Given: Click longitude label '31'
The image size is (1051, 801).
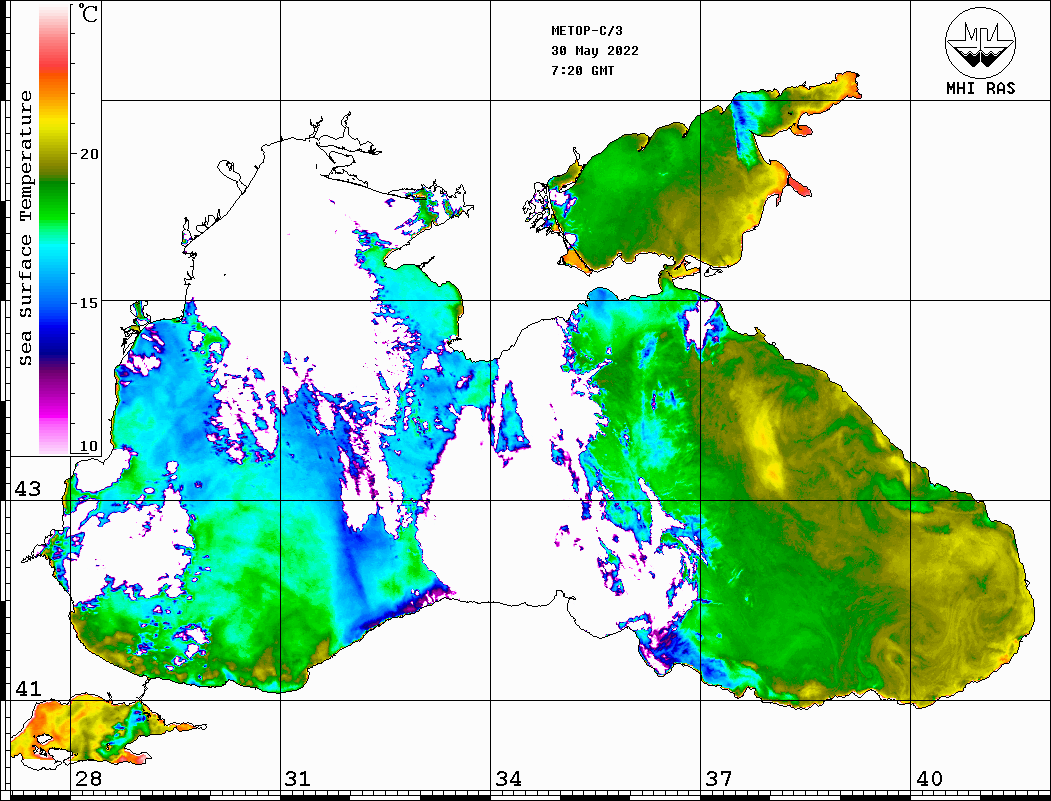Looking at the screenshot, I should click(x=298, y=778).
